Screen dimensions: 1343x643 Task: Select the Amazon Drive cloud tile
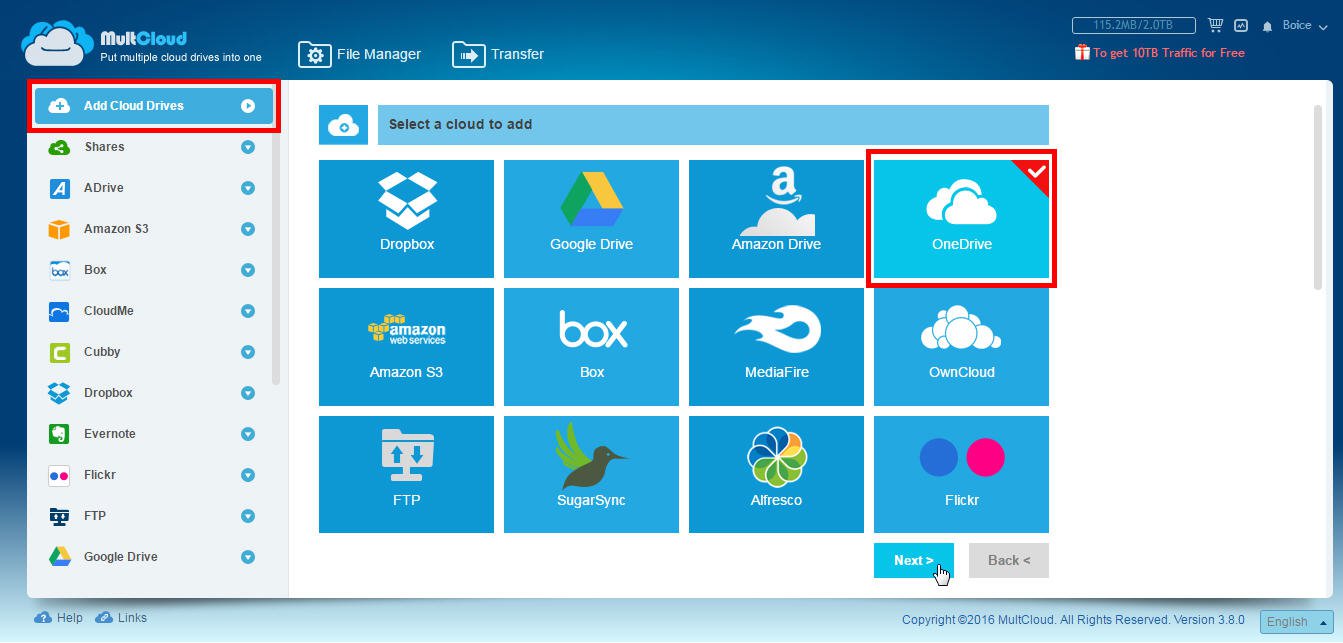776,219
